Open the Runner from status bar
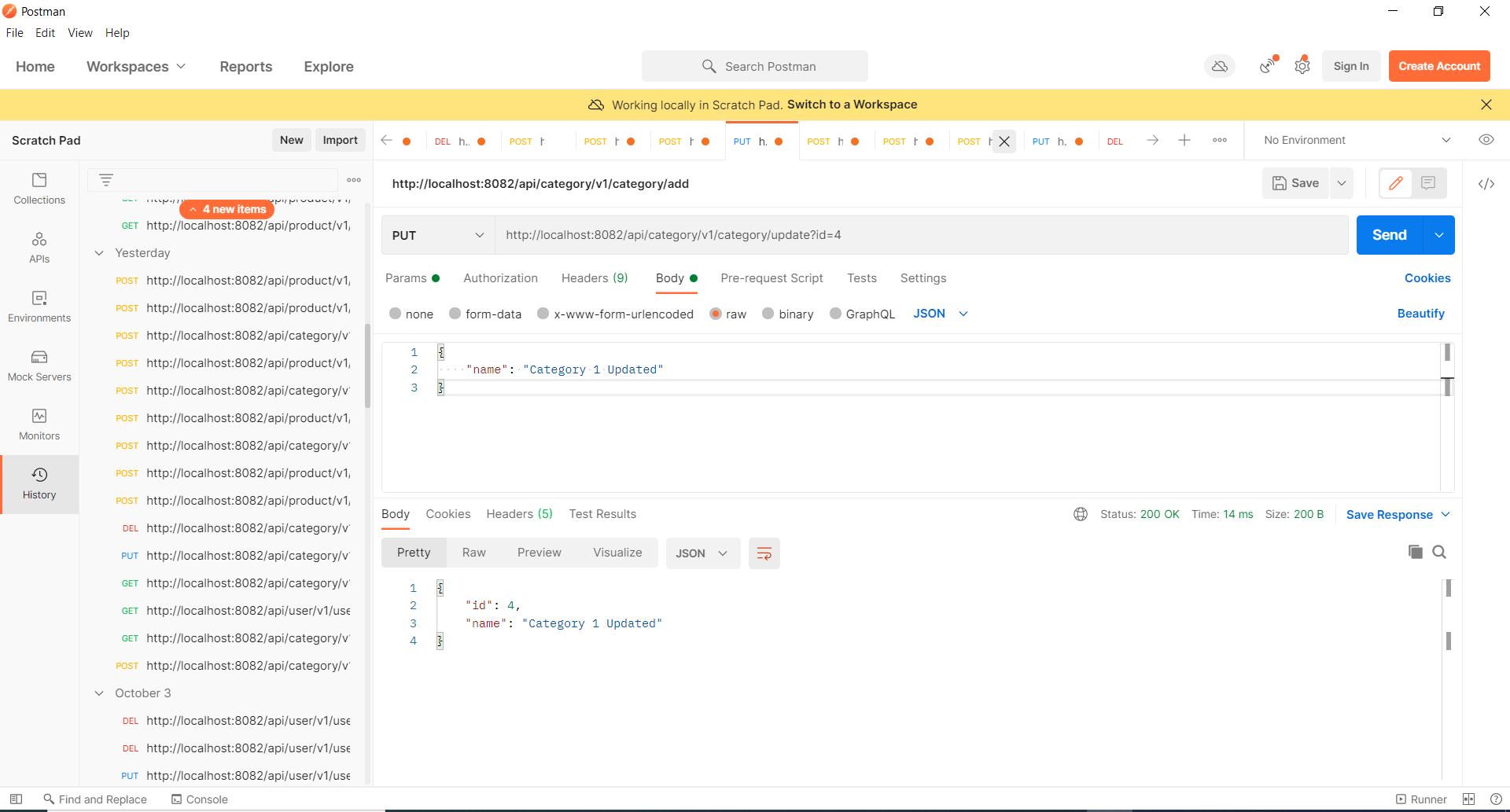The image size is (1510, 812). click(x=1421, y=799)
